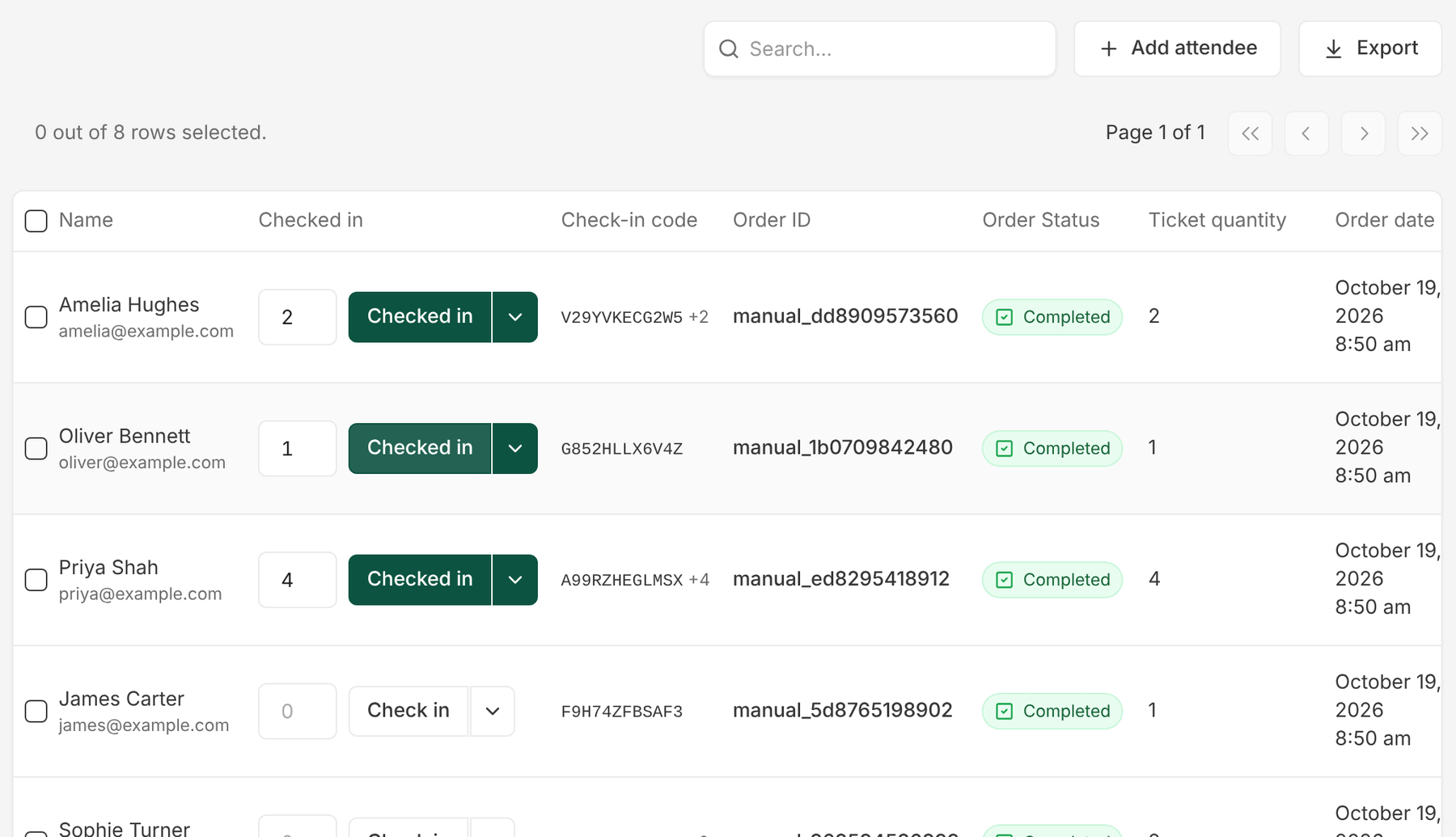Expand check-in options for Priya Shah
The height and width of the screenshot is (837, 1456).
515,580
